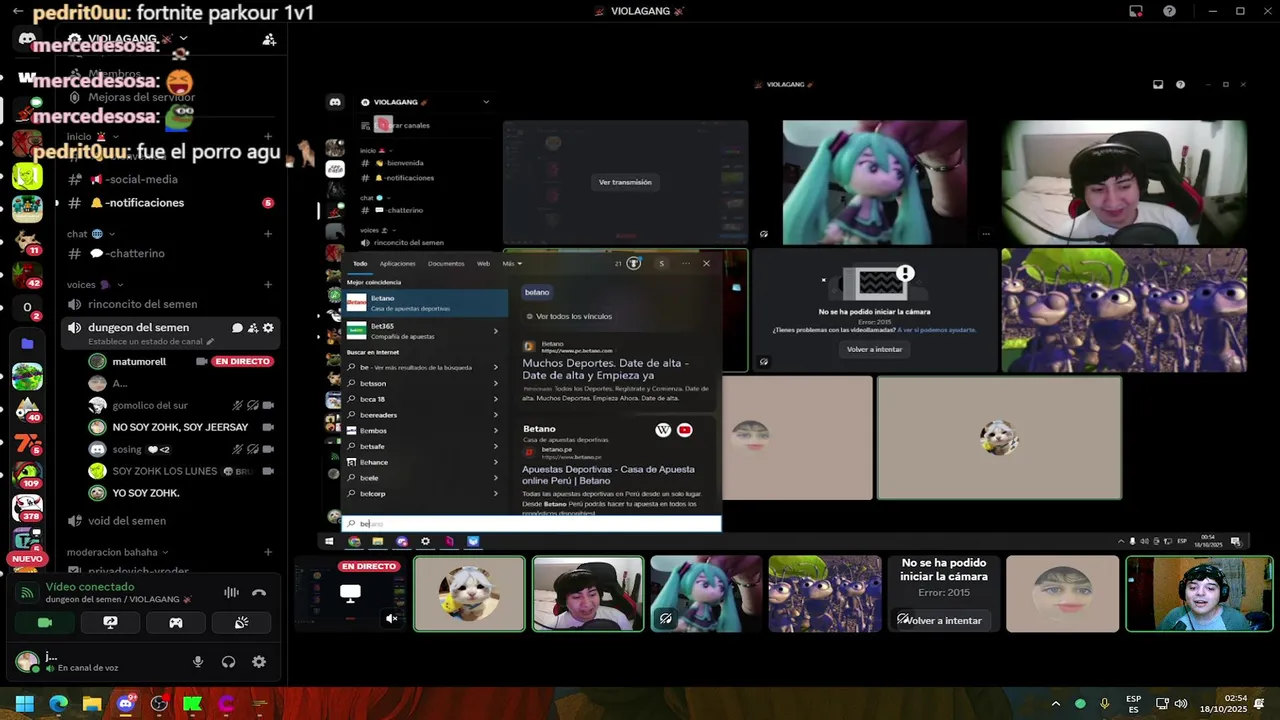Viewport: 1280px width, 720px height.
Task: Invite to dungeon del semen voice channel
Action: [253, 327]
